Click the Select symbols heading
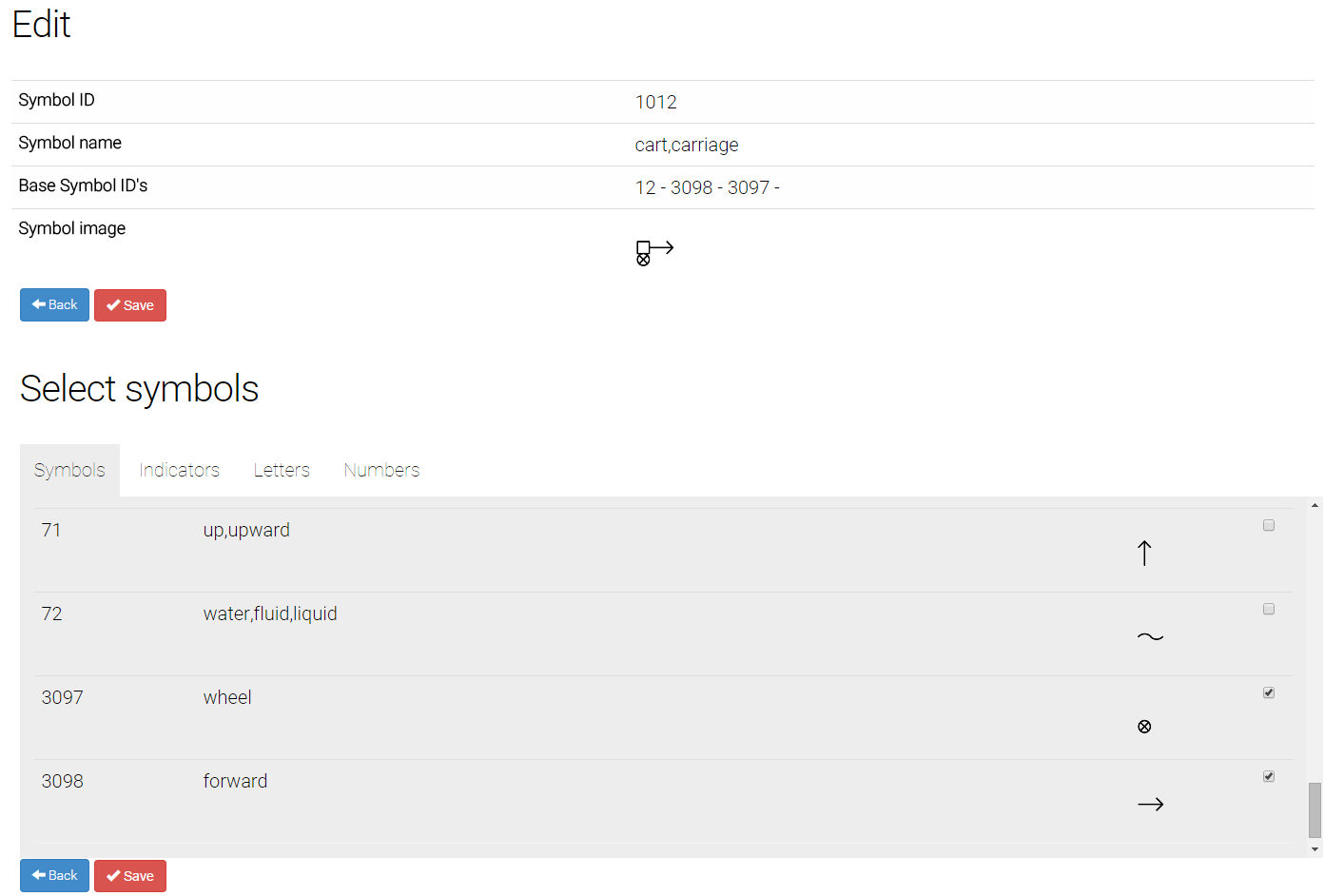 [140, 389]
